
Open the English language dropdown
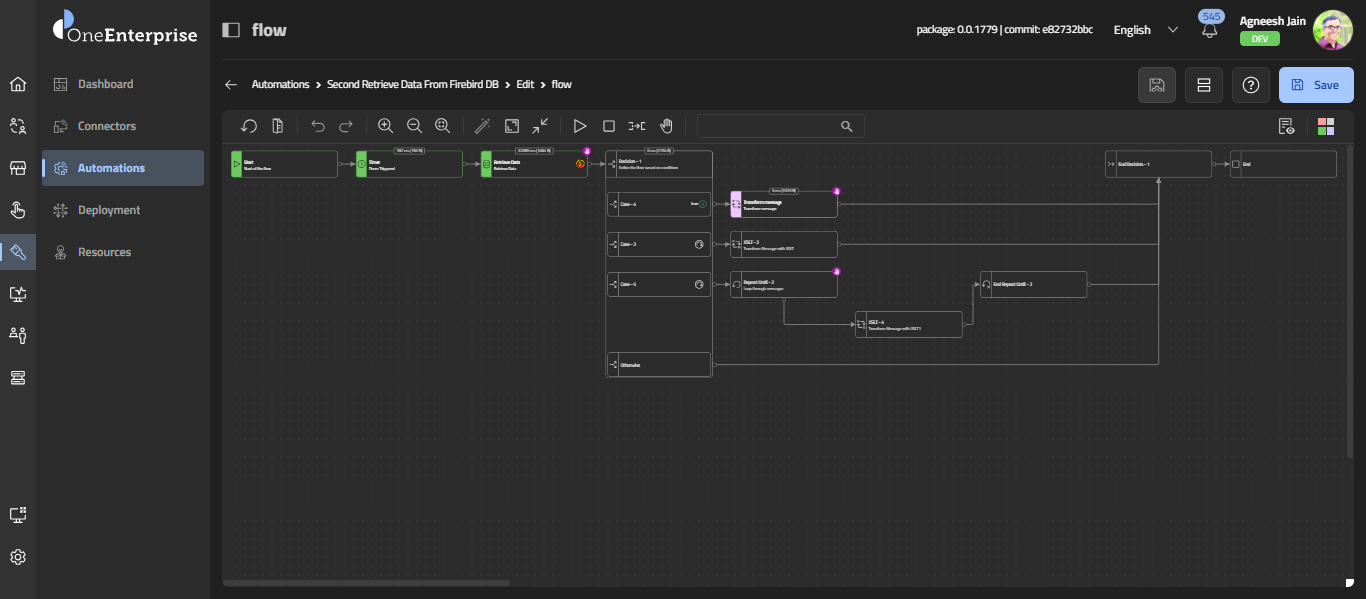tap(1145, 30)
